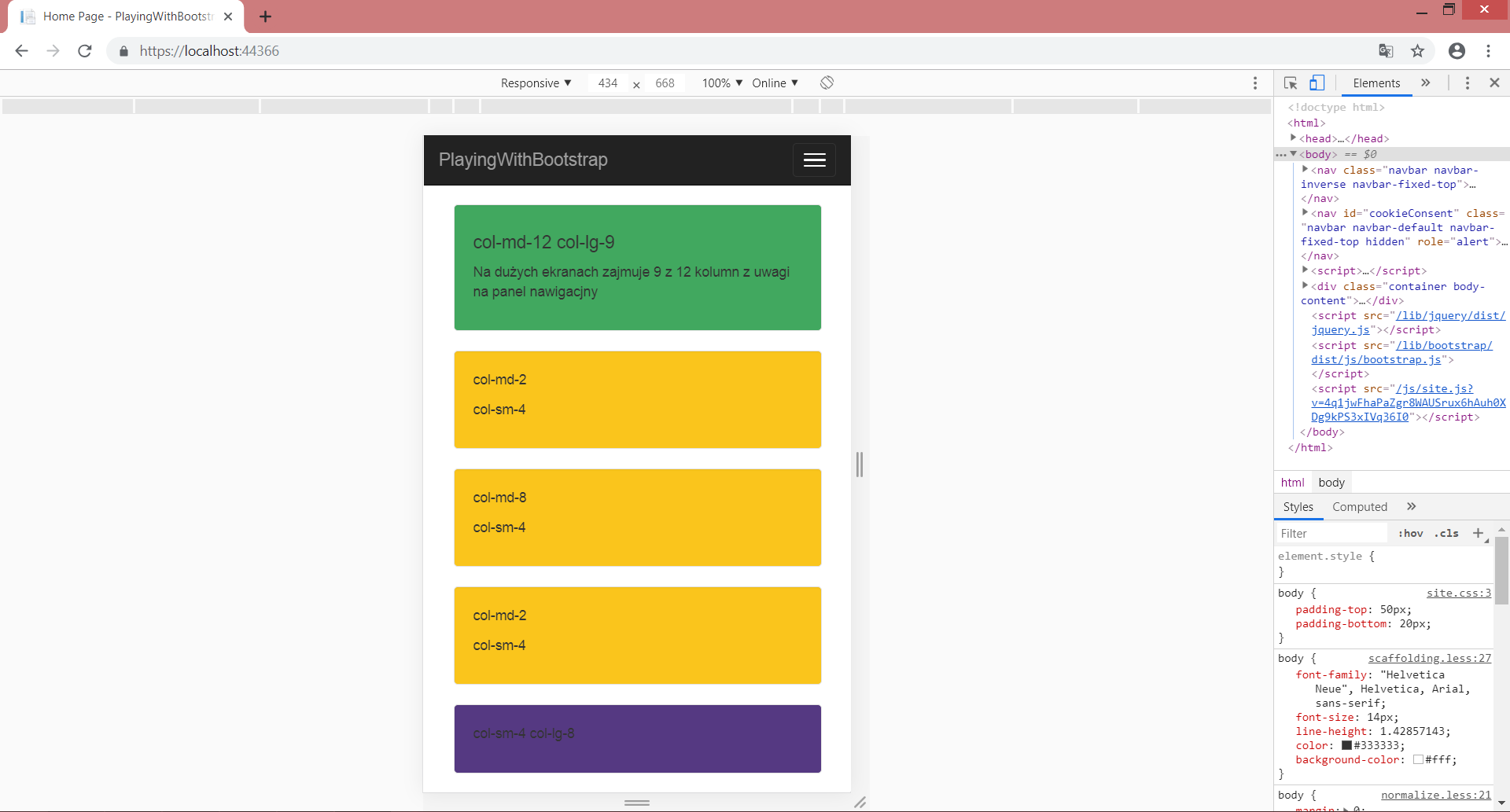Image resolution: width=1510 pixels, height=812 pixels.
Task: Collapse the body element node
Action: point(1294,154)
